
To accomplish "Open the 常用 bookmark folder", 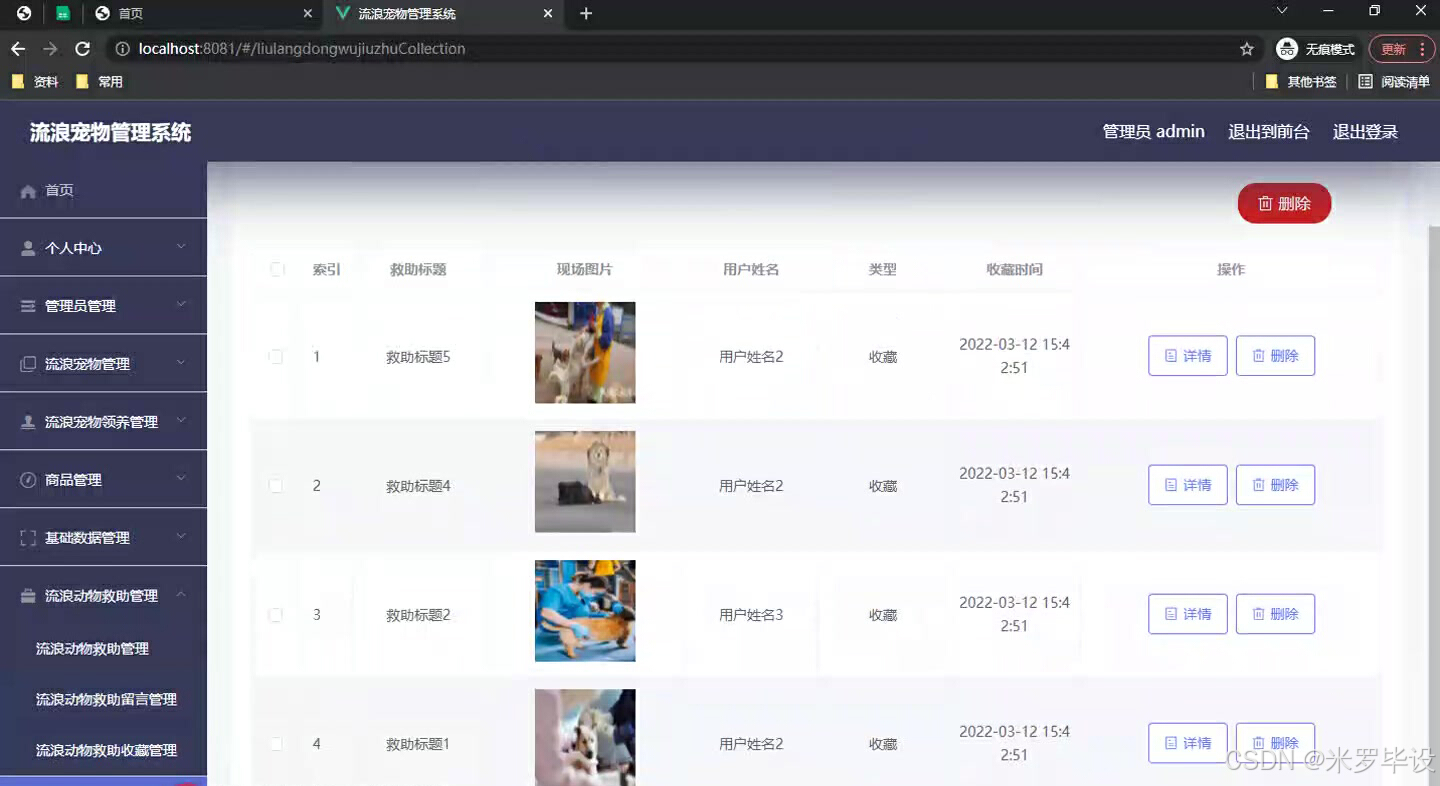I will click(99, 82).
